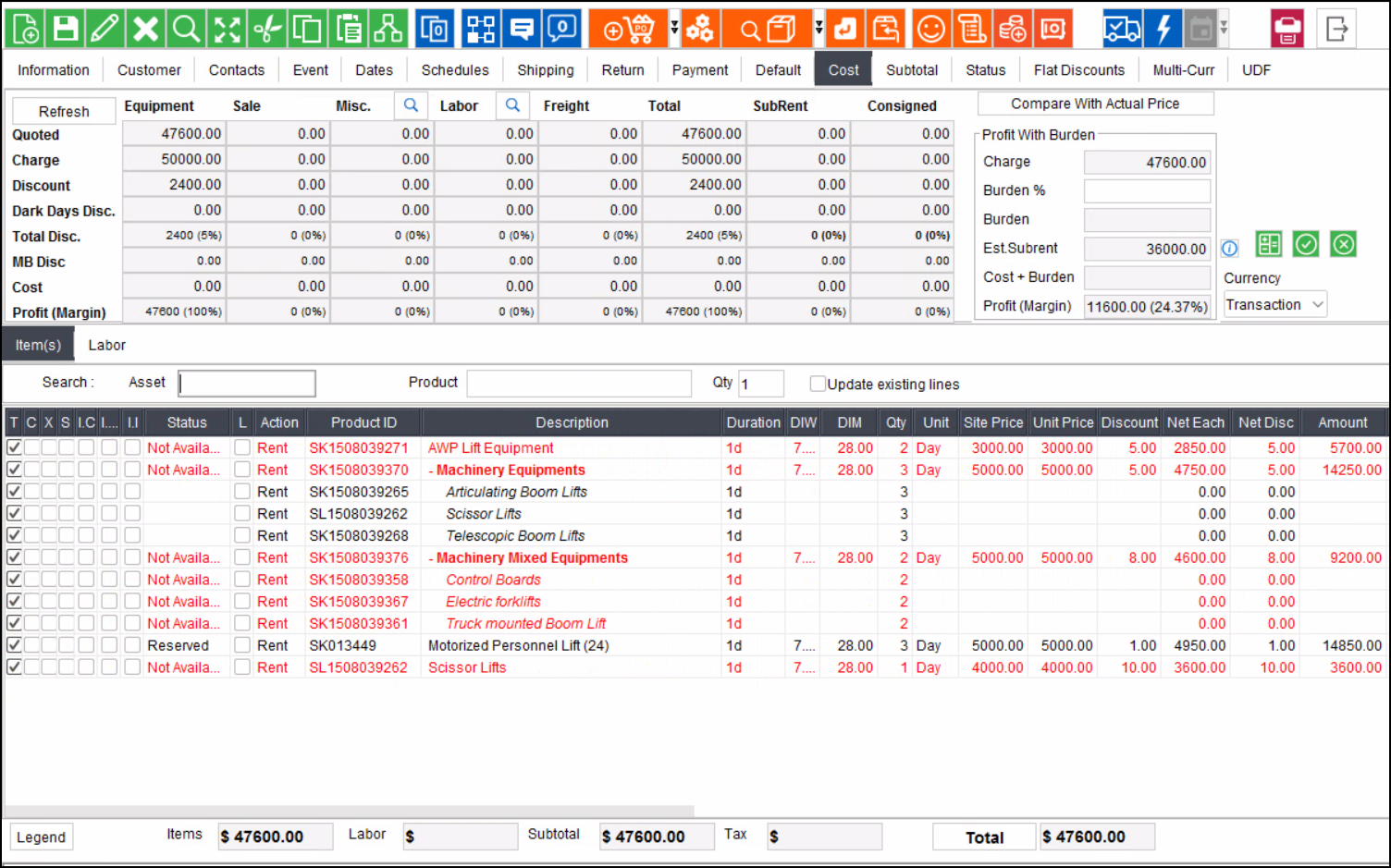
Task: Collapse the Machinery Mixed Equipments group
Action: (x=431, y=558)
